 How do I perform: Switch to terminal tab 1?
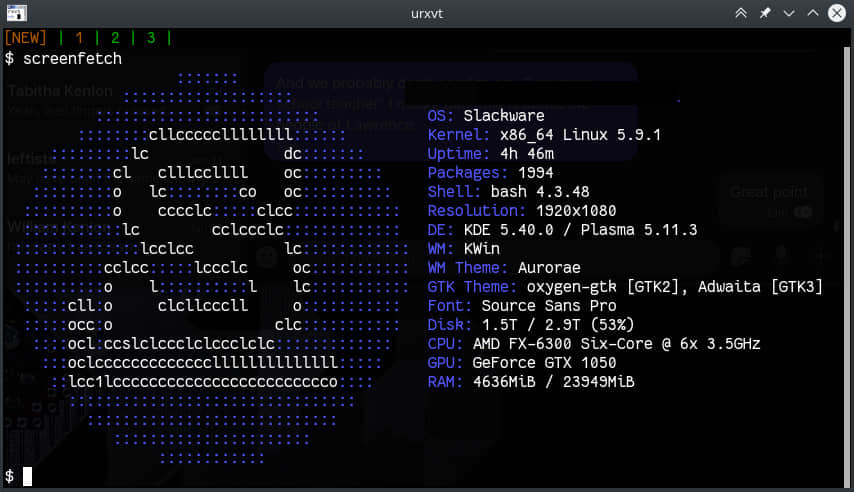[79, 38]
